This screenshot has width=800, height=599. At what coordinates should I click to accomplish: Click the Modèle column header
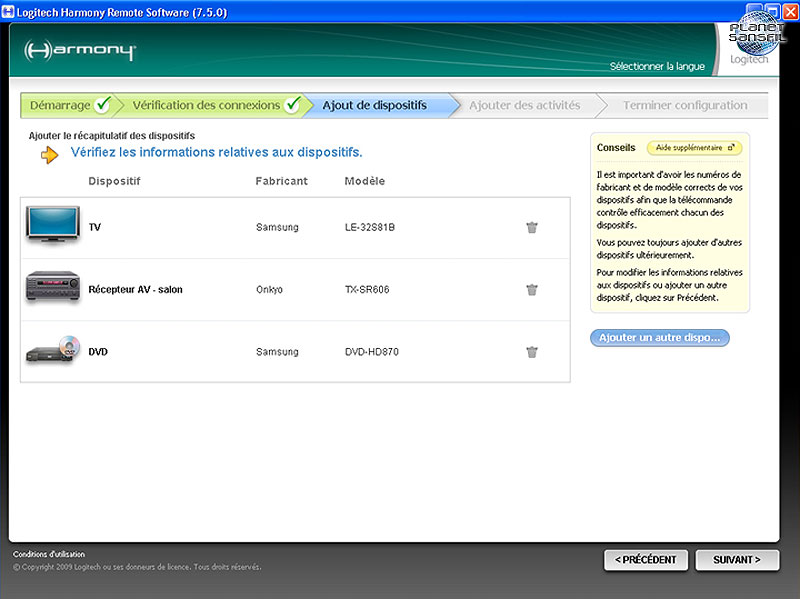(365, 181)
